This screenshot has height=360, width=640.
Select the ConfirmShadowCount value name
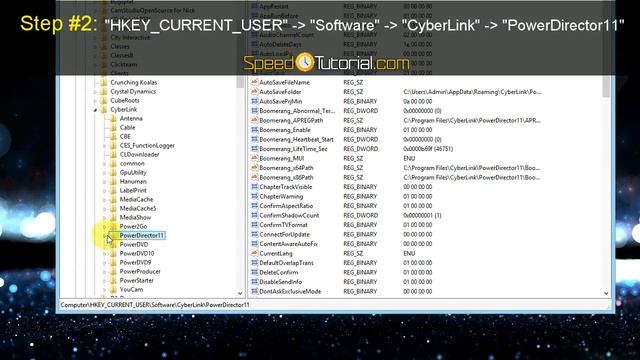pos(289,216)
